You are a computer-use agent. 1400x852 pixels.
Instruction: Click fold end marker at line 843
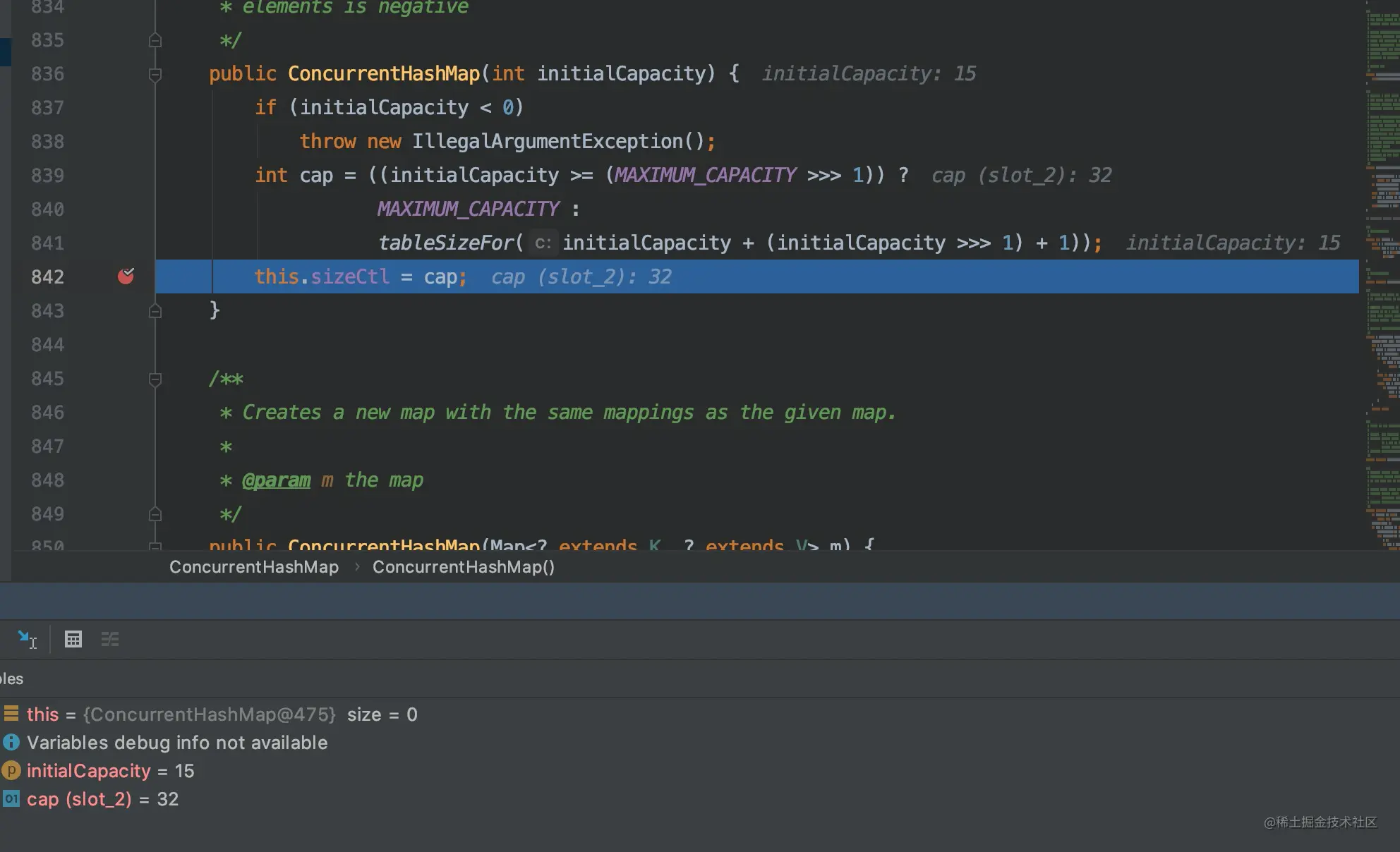[x=155, y=311]
